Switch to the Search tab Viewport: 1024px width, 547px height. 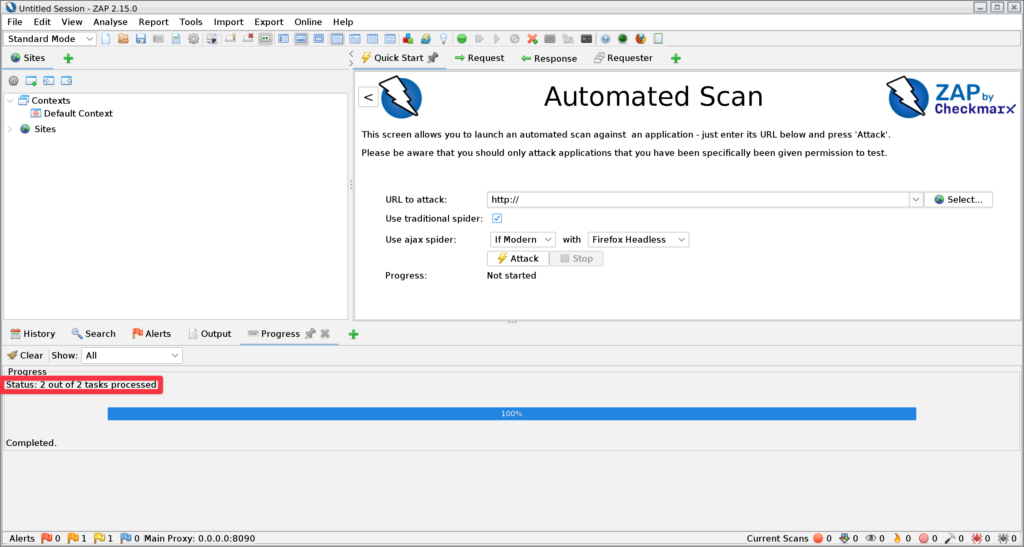click(93, 334)
